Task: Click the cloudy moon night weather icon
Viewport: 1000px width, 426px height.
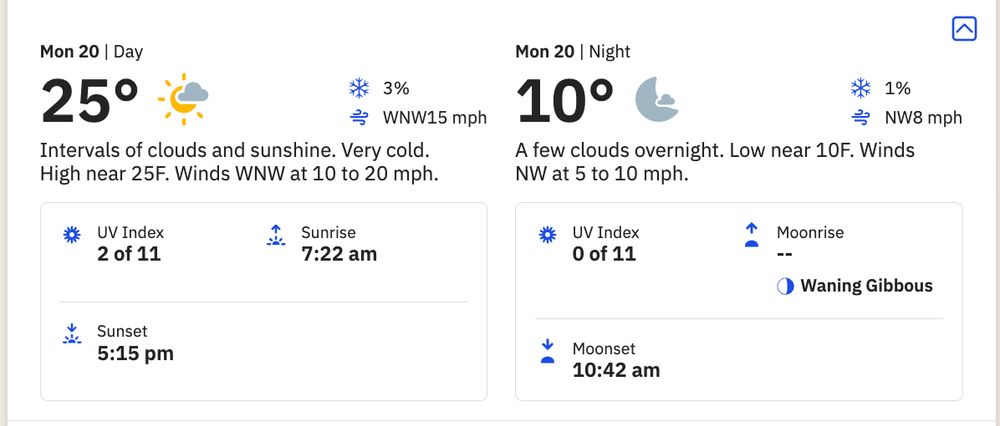Action: [659, 98]
